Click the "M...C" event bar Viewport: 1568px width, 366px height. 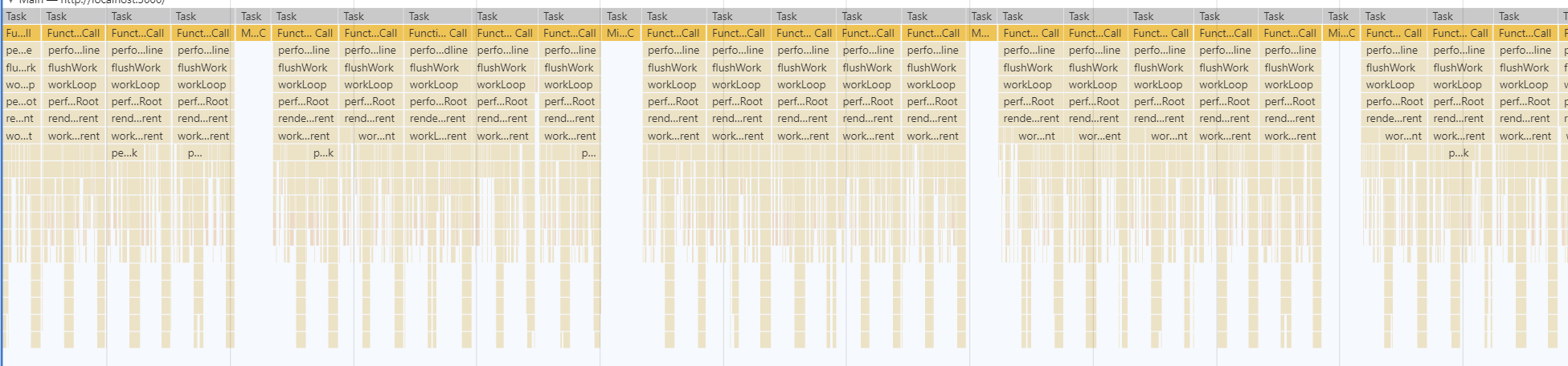(253, 33)
